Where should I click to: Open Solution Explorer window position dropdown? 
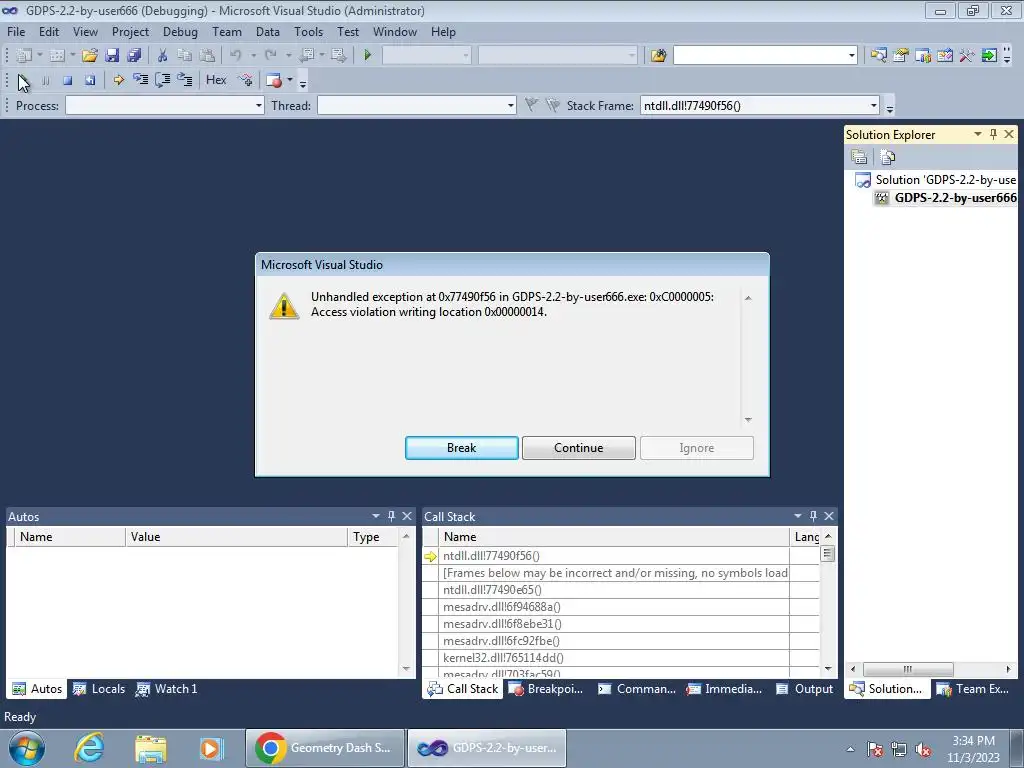point(978,134)
